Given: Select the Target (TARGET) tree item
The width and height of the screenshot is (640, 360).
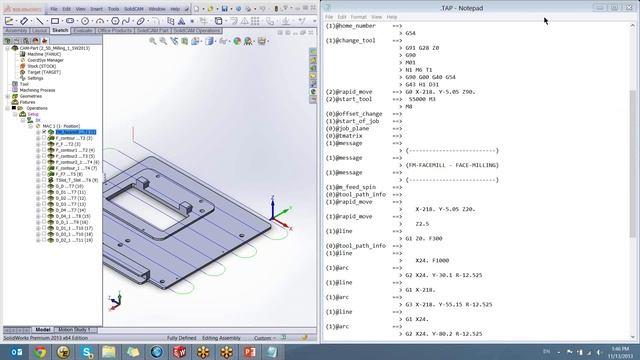Looking at the screenshot, I should coord(44,72).
